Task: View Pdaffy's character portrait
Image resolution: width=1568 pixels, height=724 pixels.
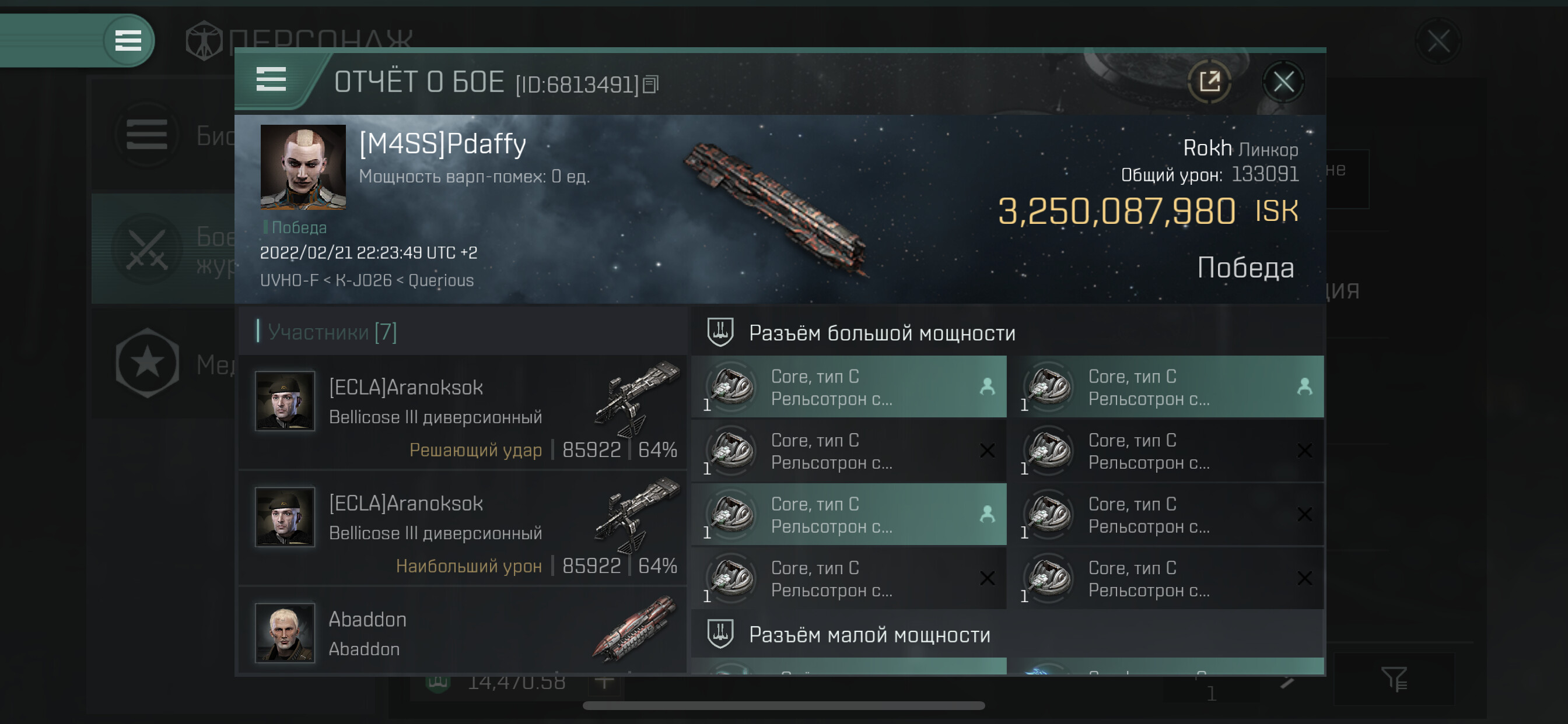Action: point(303,167)
